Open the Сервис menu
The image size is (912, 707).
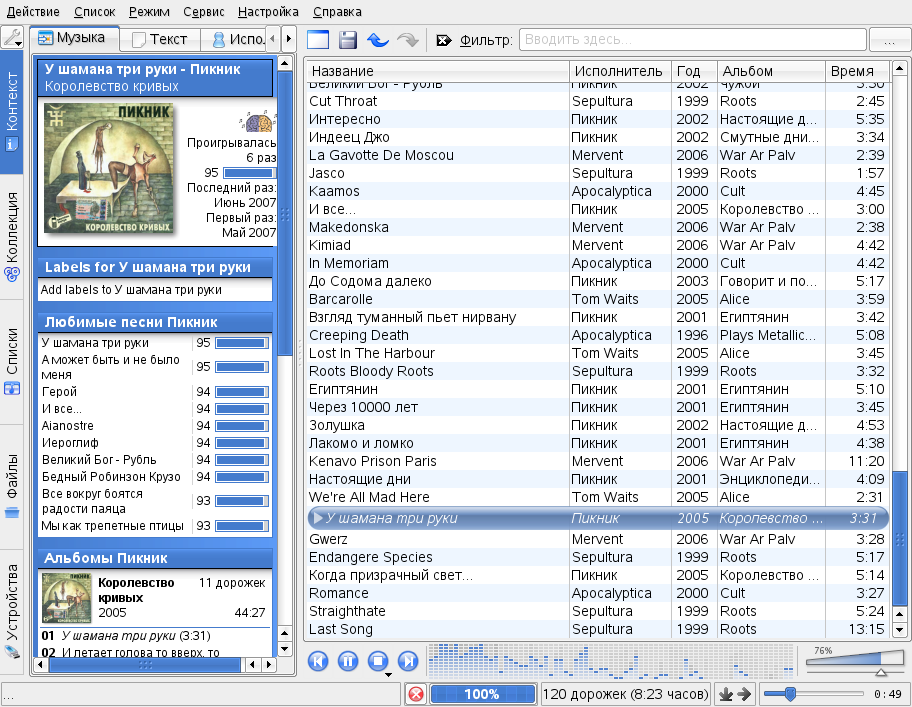coord(206,12)
